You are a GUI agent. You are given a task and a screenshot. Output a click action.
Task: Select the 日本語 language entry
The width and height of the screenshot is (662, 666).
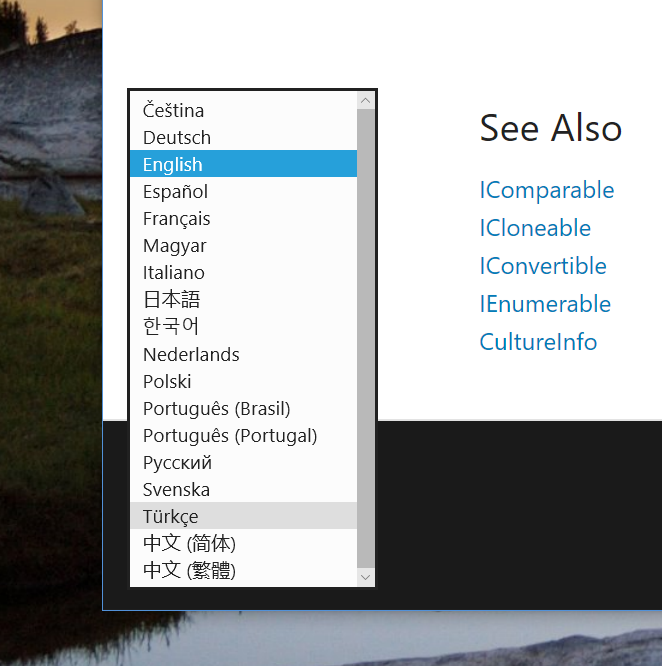(243, 299)
